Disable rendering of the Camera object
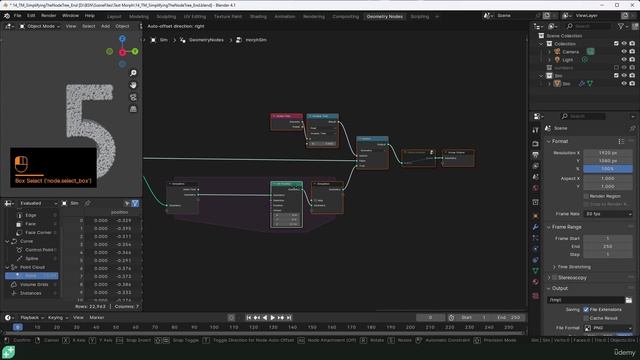The width and height of the screenshot is (640, 360). [x=632, y=52]
